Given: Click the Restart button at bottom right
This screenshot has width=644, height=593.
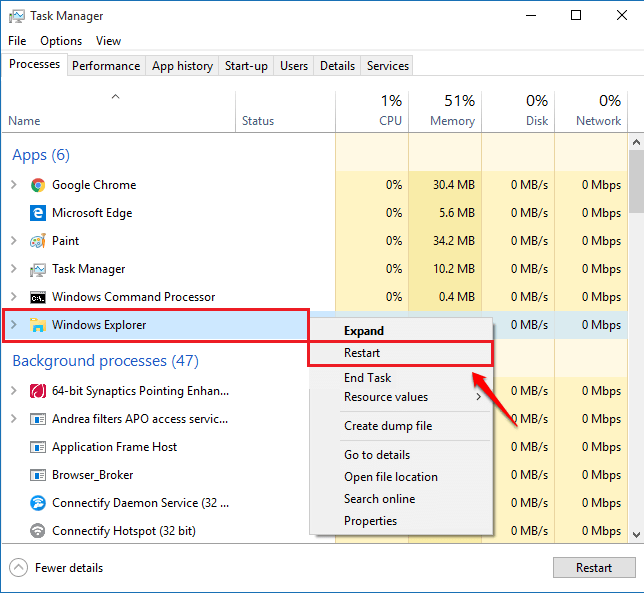Looking at the screenshot, I should tap(594, 568).
